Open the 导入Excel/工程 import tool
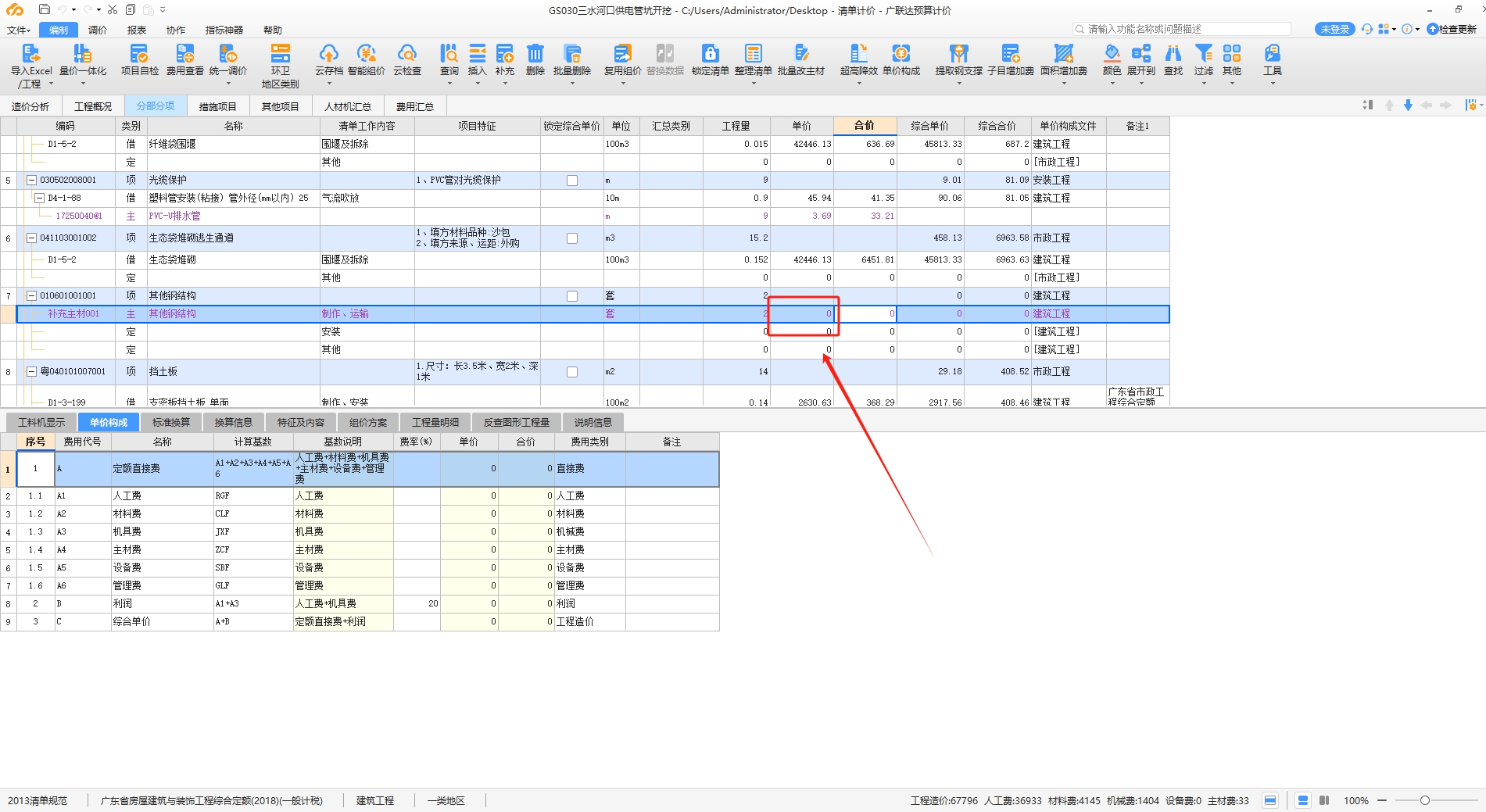1486x812 pixels. [x=30, y=65]
